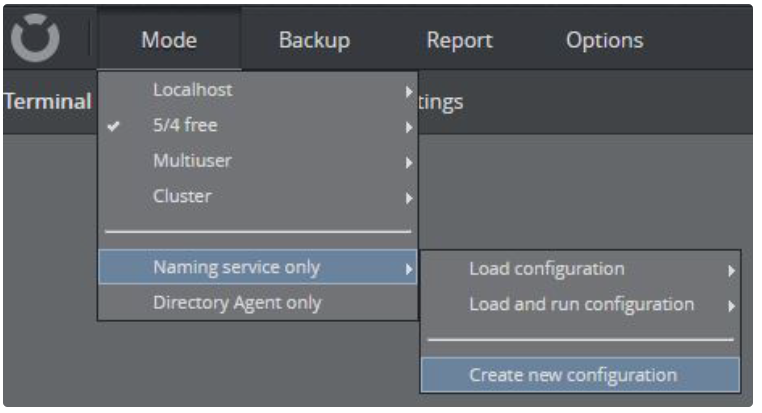Expand the 5/4 free submenu arrow

(409, 127)
